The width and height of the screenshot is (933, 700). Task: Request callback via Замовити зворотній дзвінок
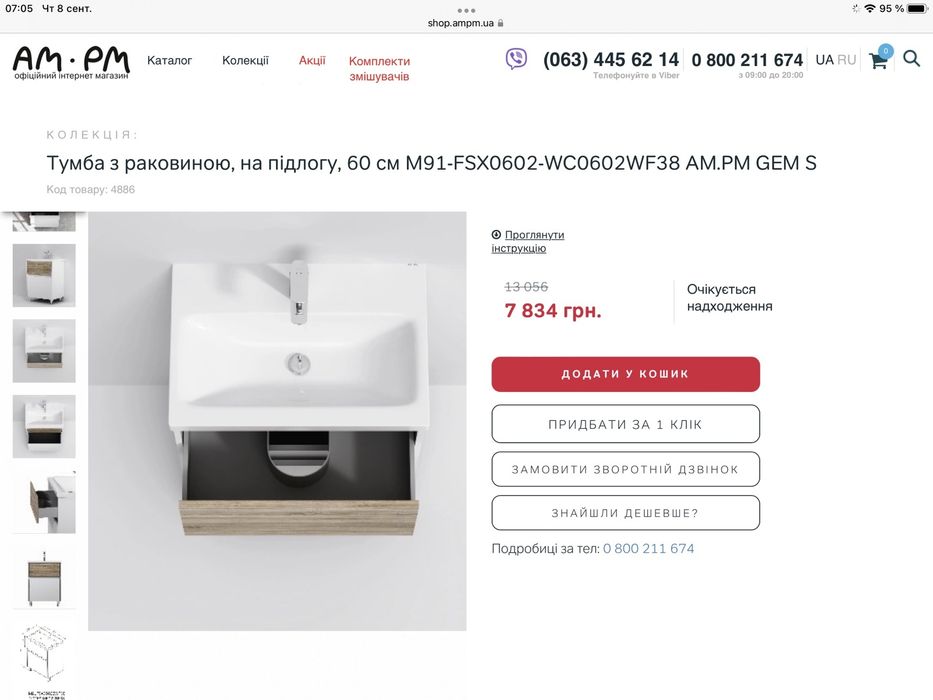(x=625, y=469)
